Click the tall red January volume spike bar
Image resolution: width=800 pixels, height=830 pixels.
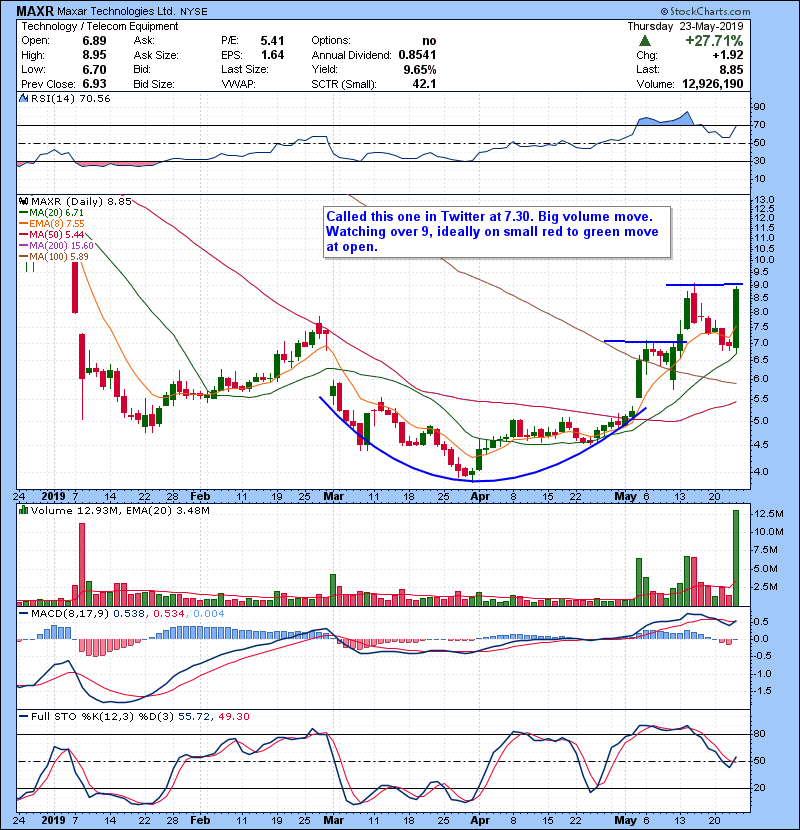tap(82, 564)
